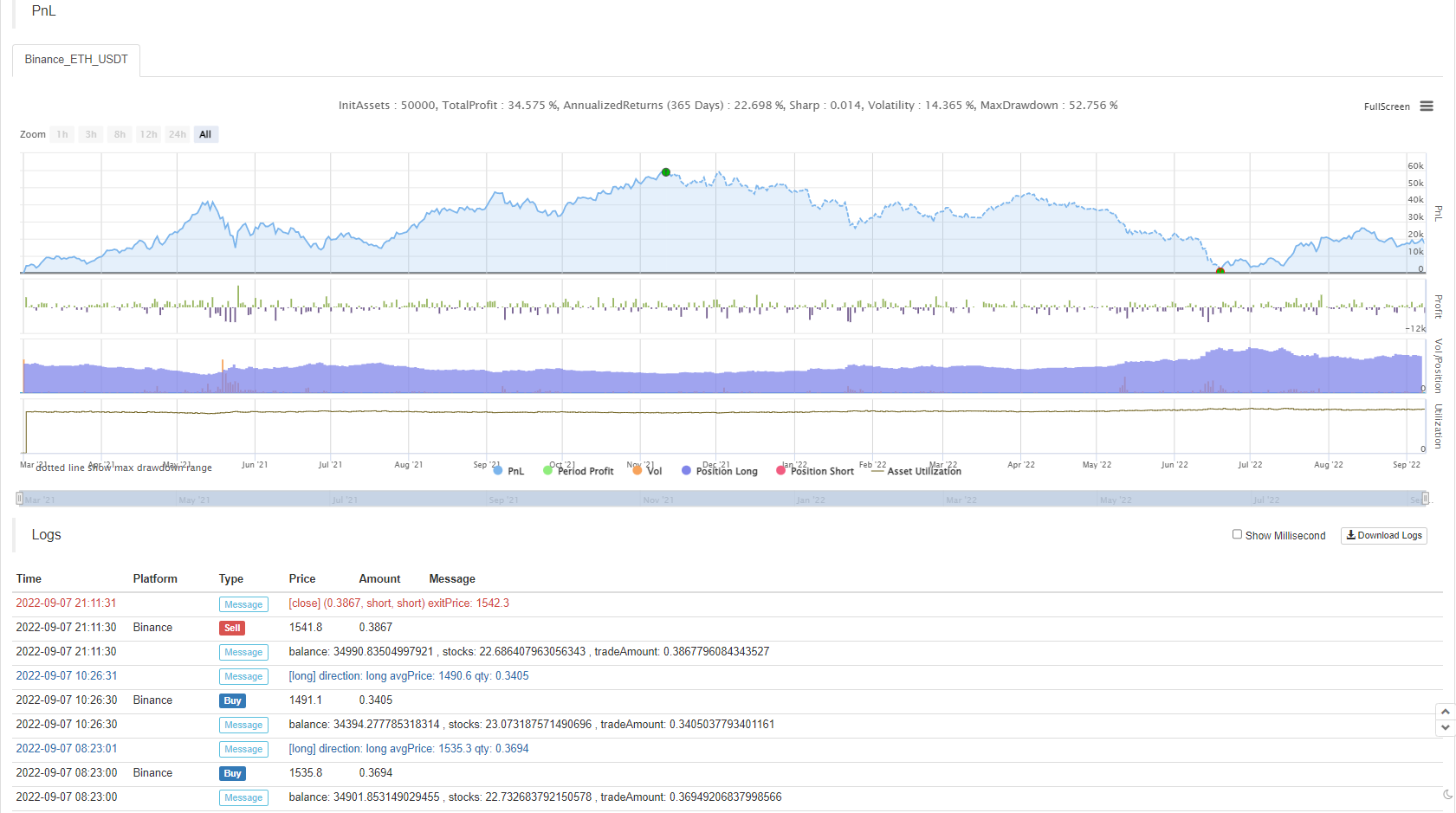Click timestamp 2022-09-07 21:11:31
This screenshot has width=1456, height=813.
tap(66, 603)
